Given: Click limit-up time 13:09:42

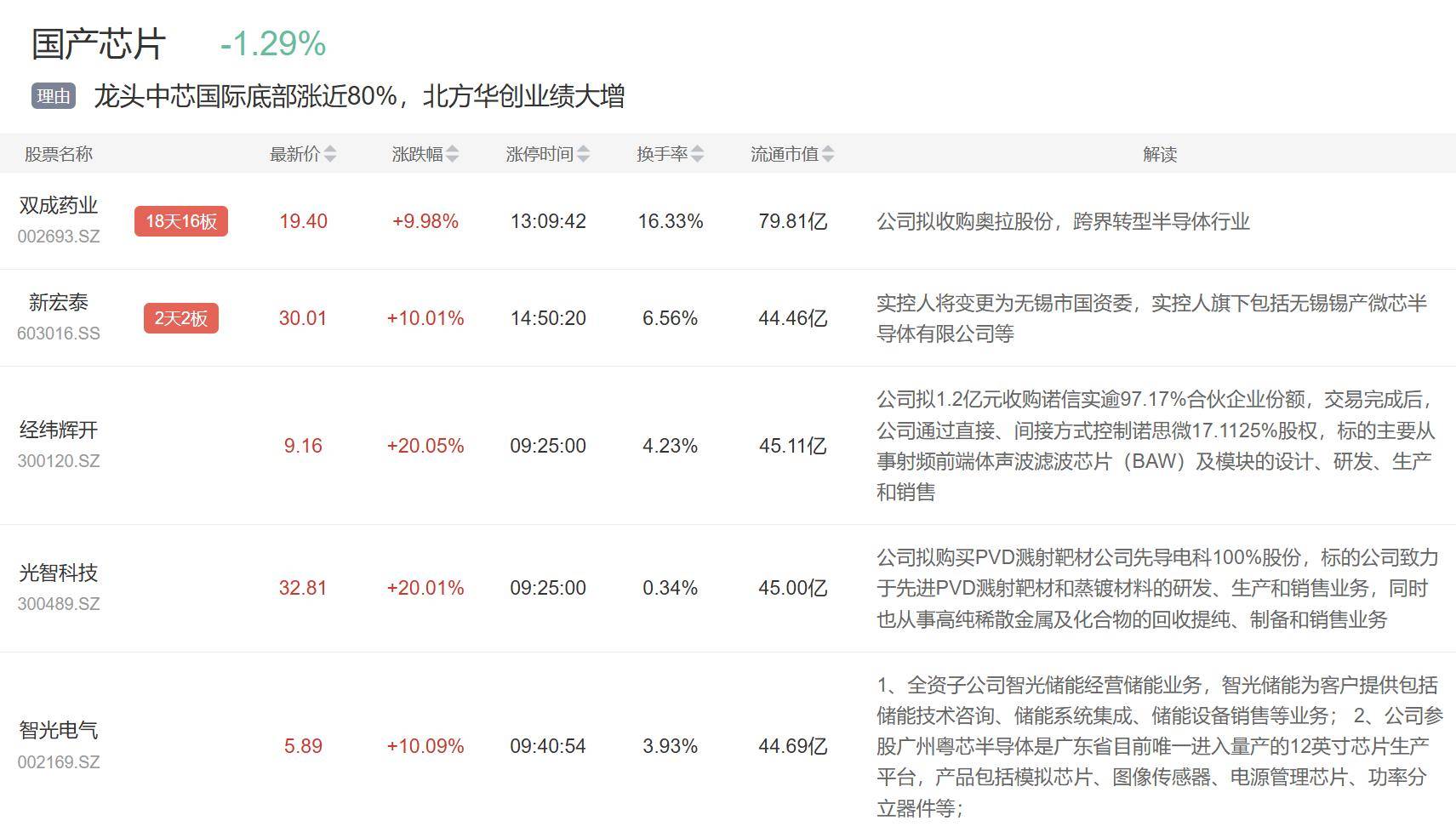Looking at the screenshot, I should coord(548,221).
